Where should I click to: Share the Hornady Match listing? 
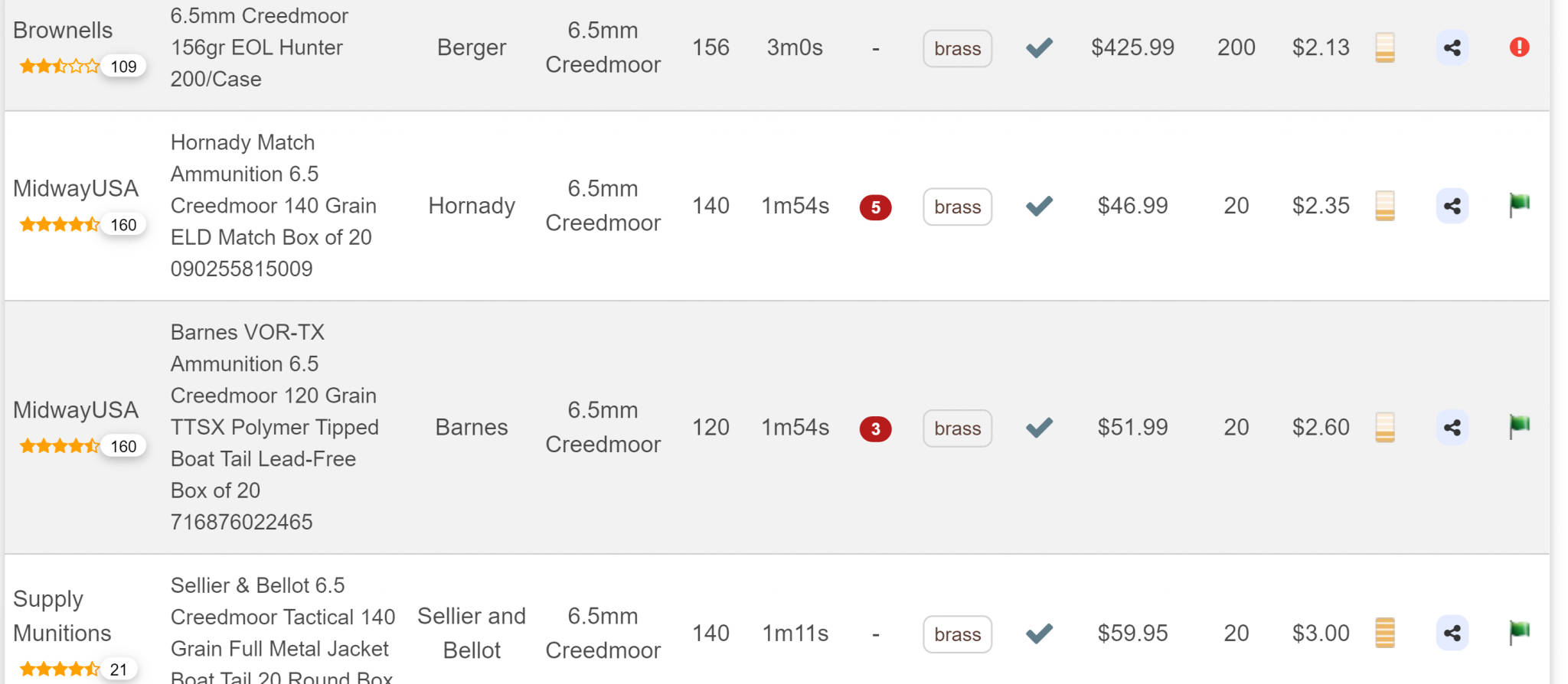(1452, 207)
